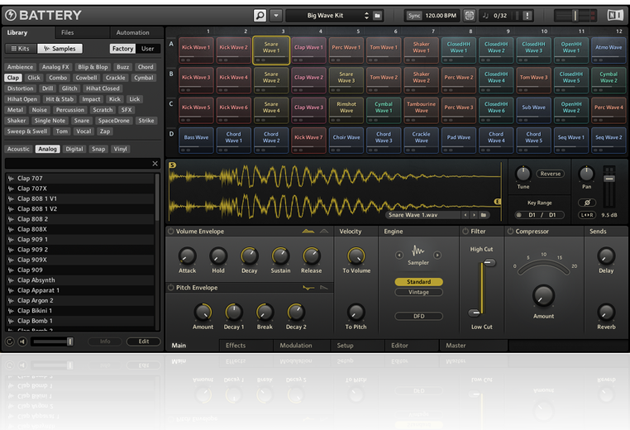Step through kits with the Big Wave Kit arrows

click(x=366, y=16)
